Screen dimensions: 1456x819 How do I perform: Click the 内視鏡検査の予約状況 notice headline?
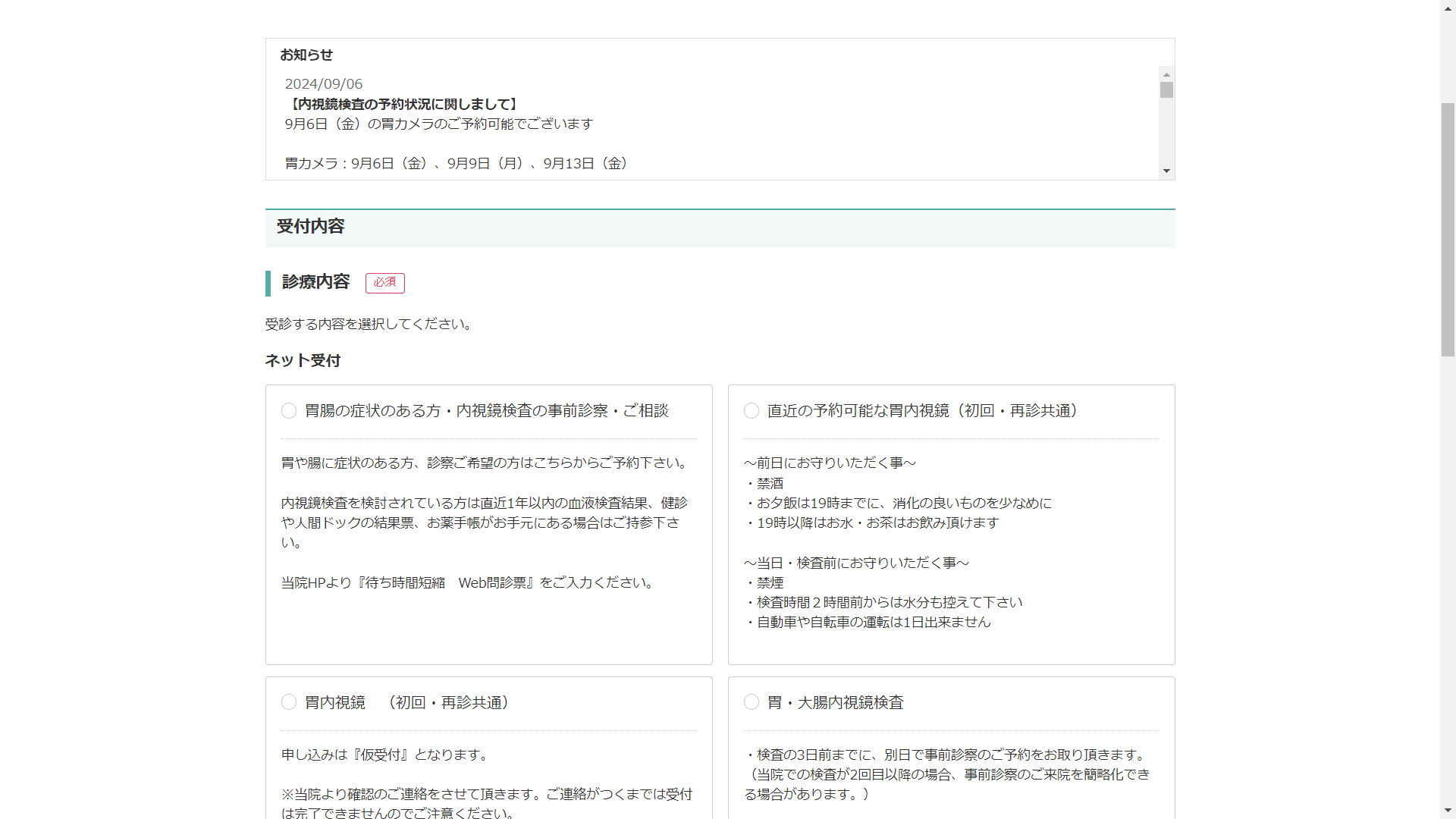[x=403, y=104]
